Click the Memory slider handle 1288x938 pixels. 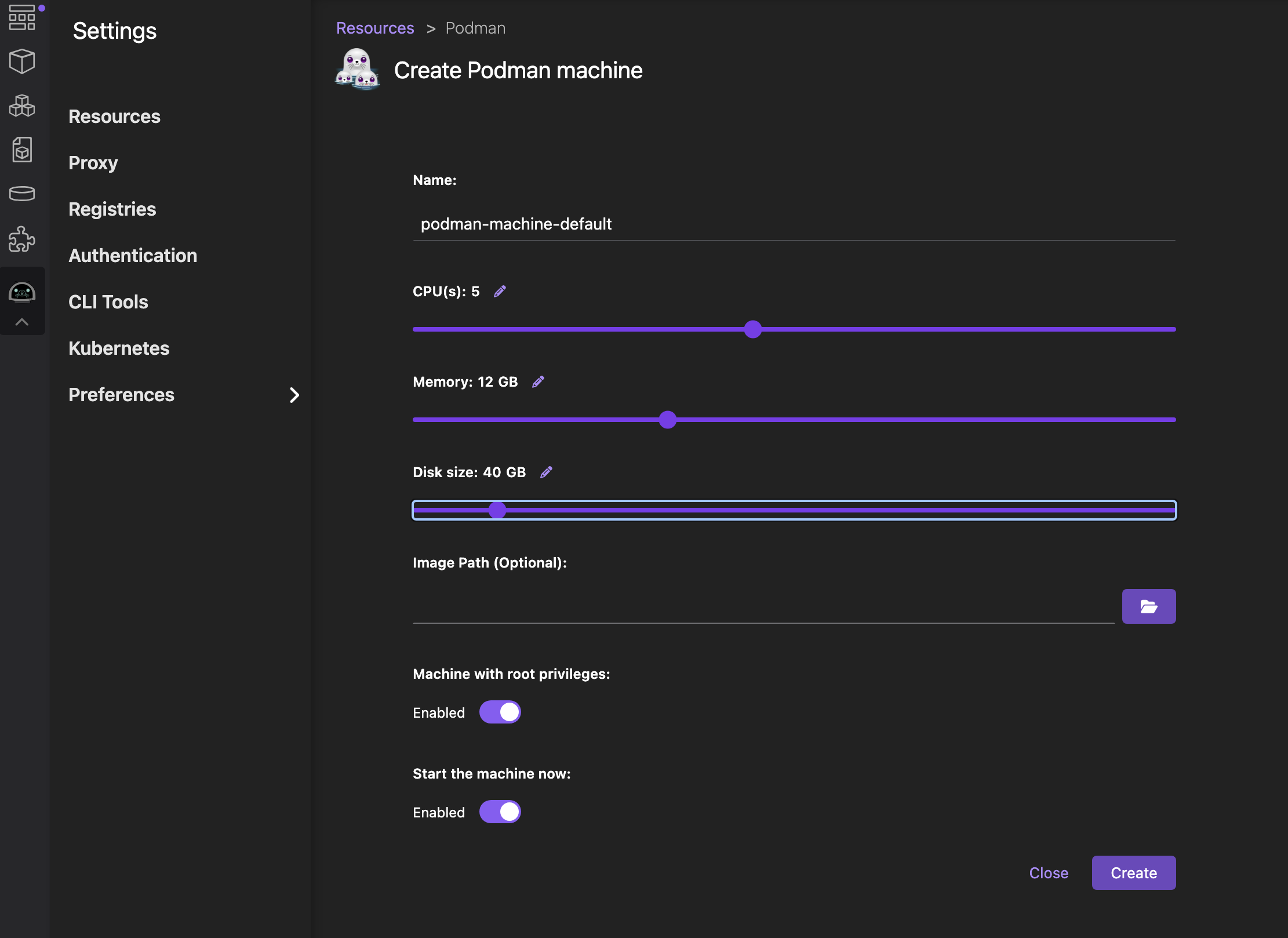pyautogui.click(x=668, y=420)
